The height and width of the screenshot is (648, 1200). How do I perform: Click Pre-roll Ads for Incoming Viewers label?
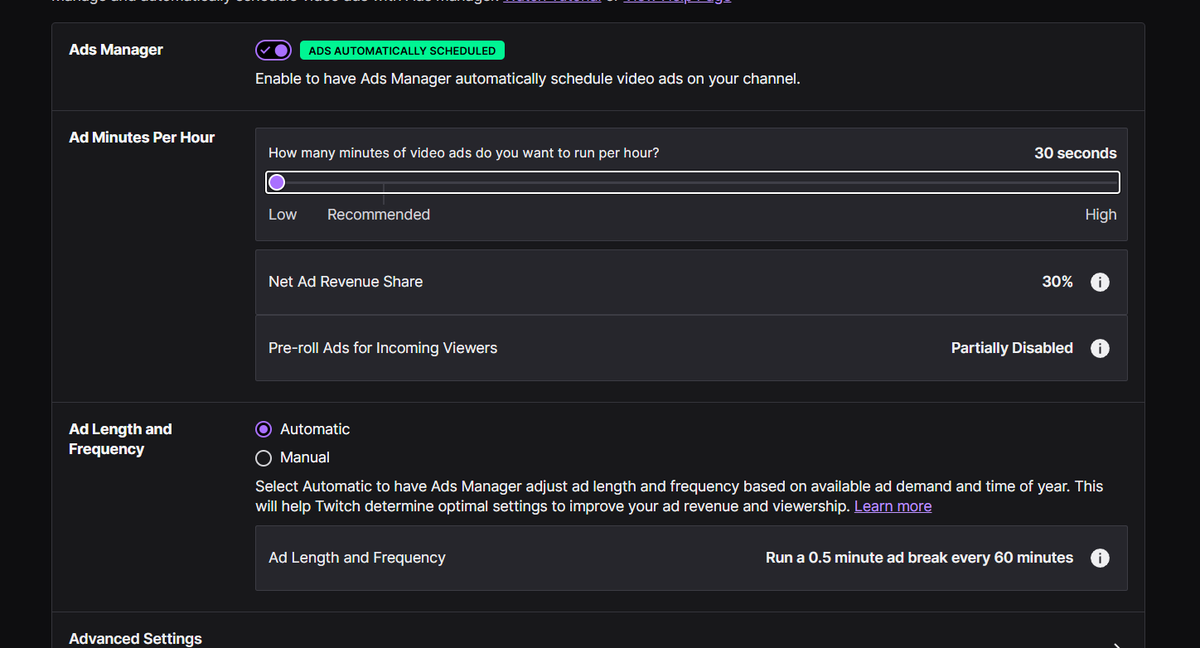(383, 348)
